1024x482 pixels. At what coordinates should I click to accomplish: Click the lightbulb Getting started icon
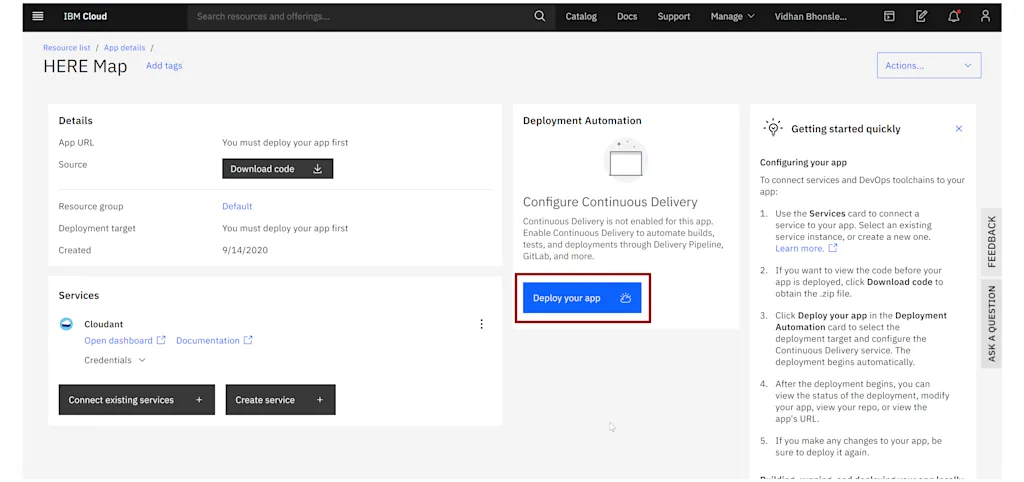773,128
